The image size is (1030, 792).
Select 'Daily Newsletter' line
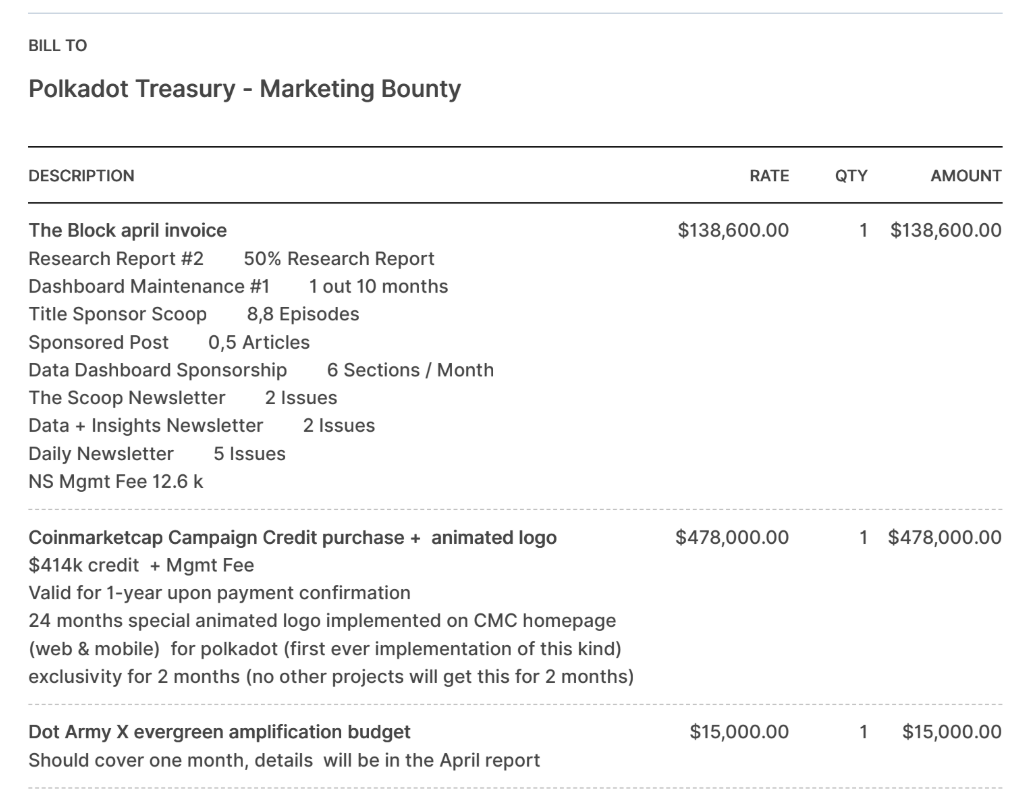(101, 454)
